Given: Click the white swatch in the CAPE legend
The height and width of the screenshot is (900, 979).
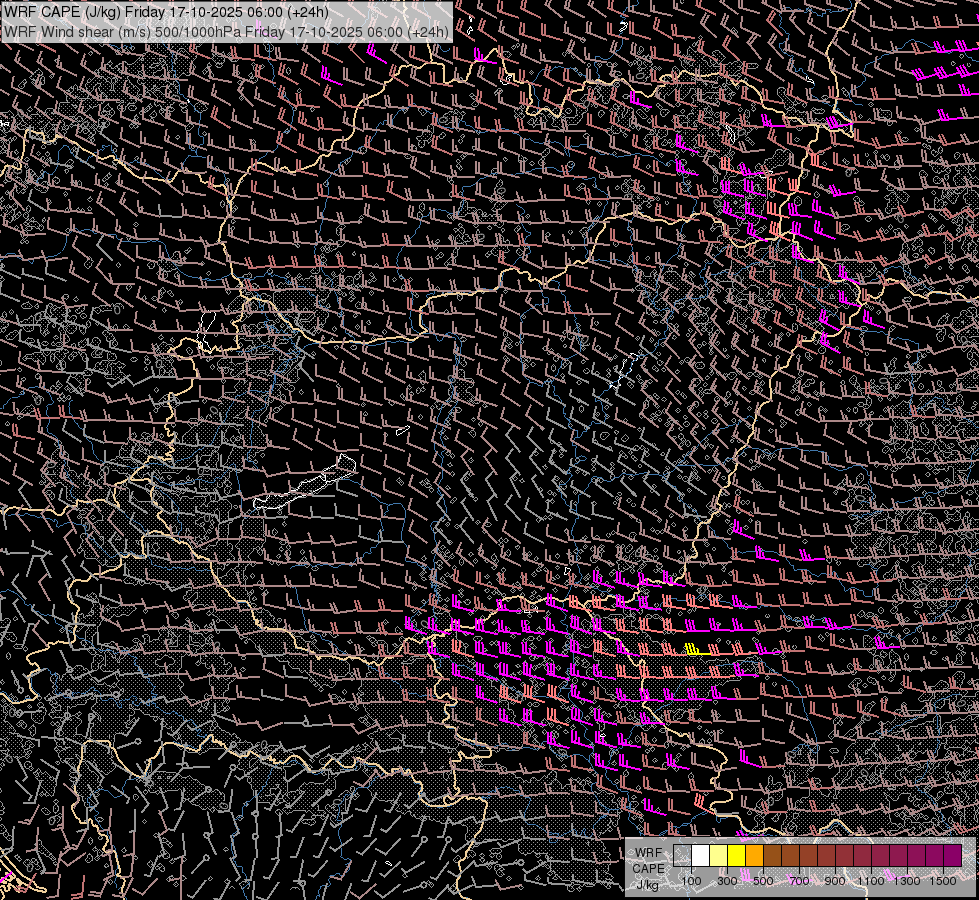Looking at the screenshot, I should [x=701, y=855].
